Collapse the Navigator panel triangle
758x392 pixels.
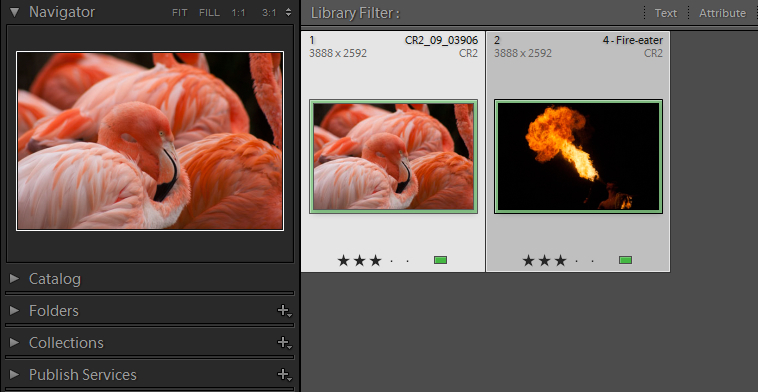tap(14, 12)
